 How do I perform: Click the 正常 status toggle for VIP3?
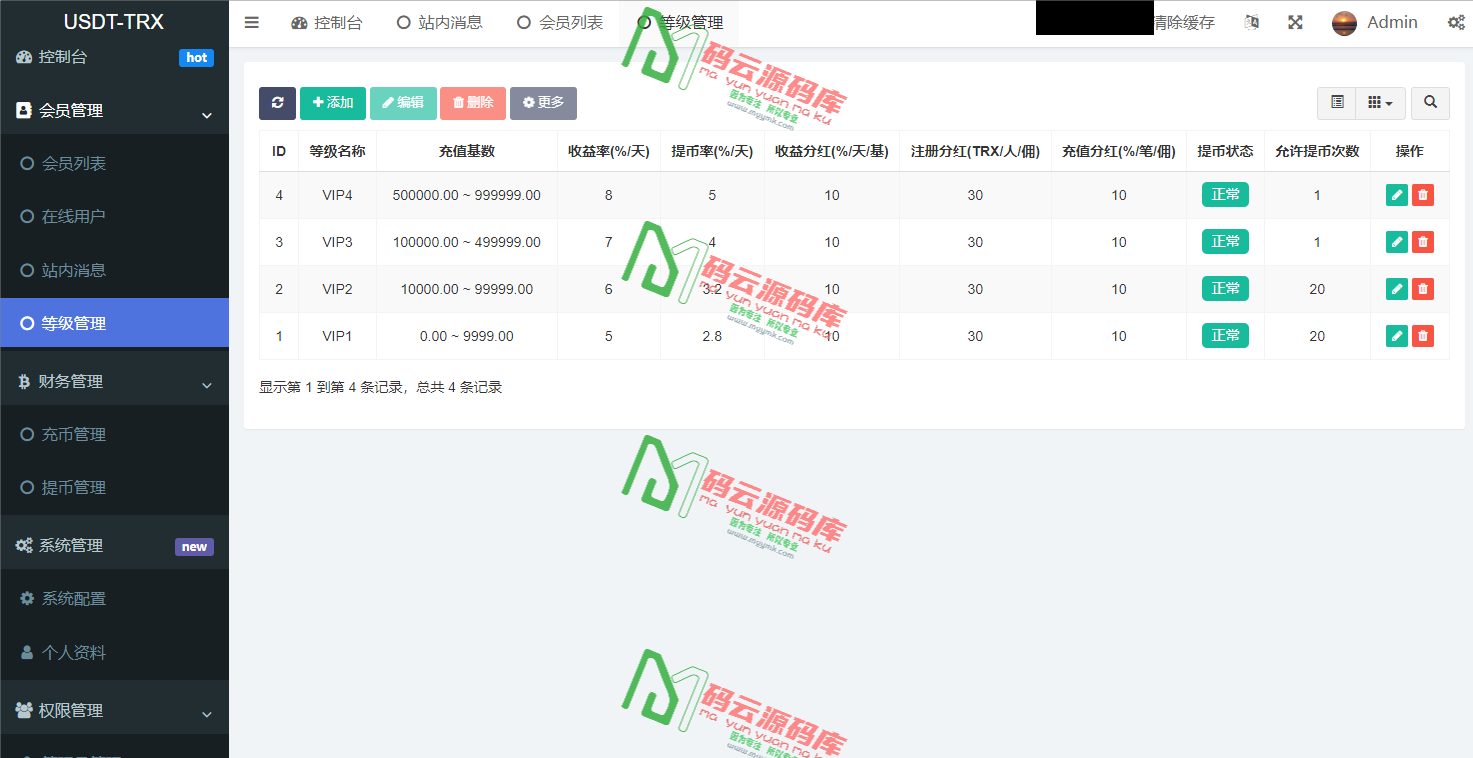(1225, 241)
